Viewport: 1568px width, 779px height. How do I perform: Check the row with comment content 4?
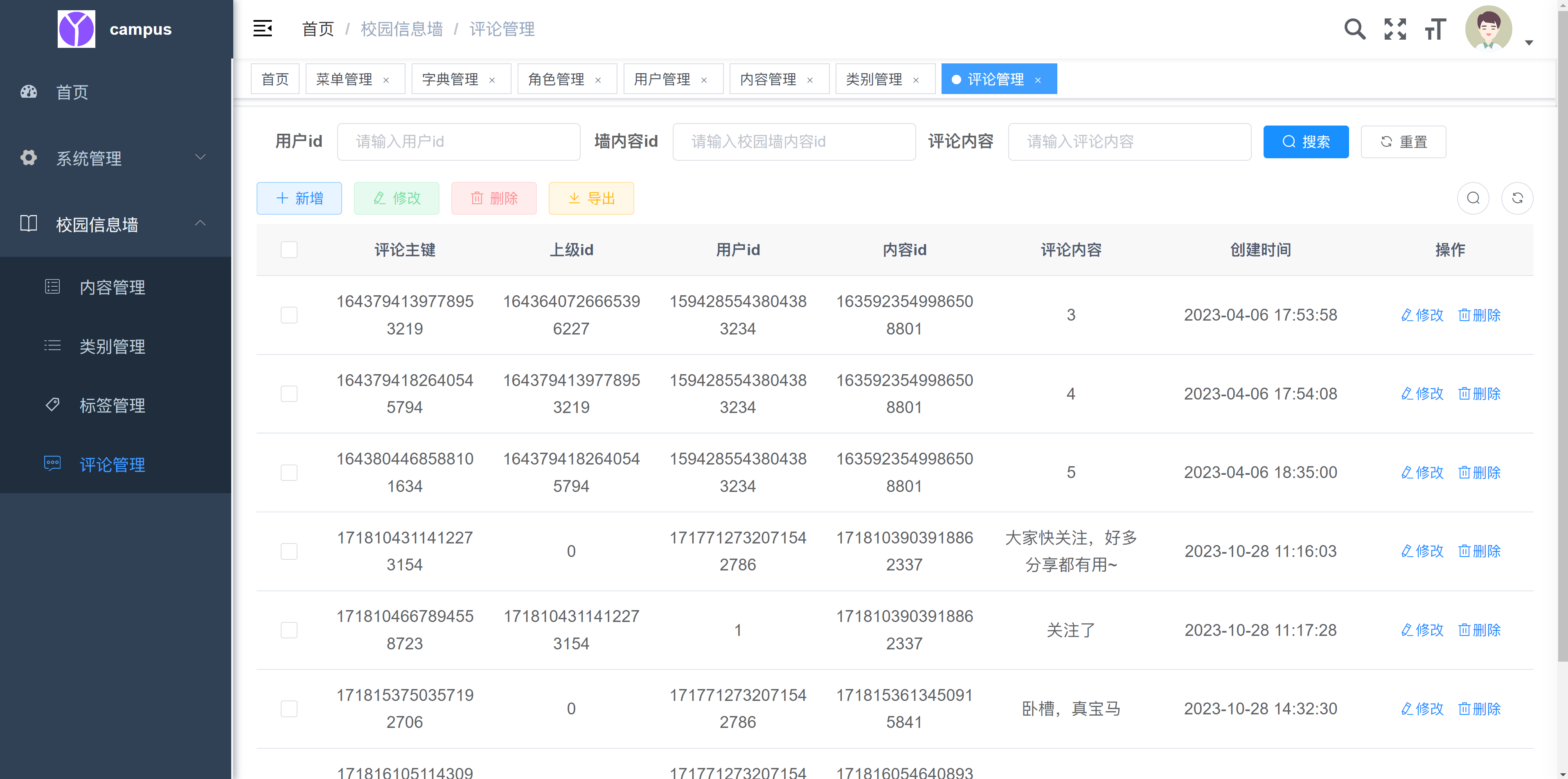(289, 393)
